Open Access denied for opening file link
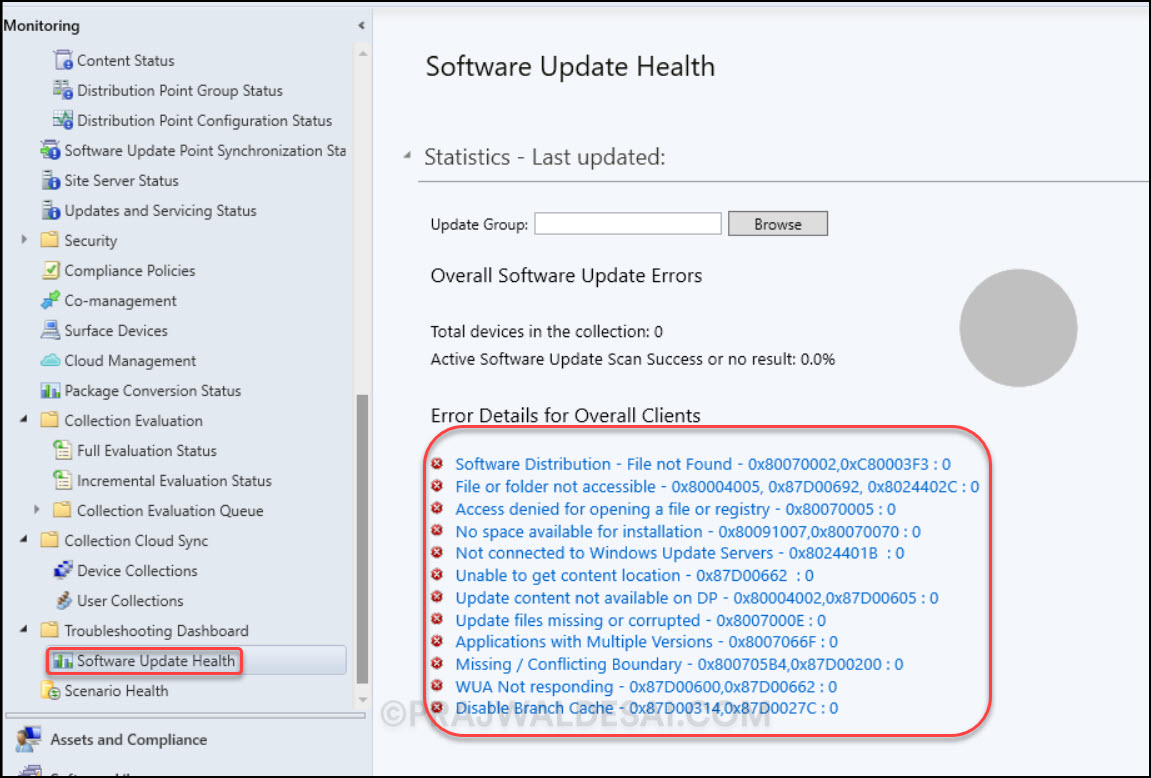Image resolution: width=1151 pixels, height=778 pixels. tap(675, 509)
